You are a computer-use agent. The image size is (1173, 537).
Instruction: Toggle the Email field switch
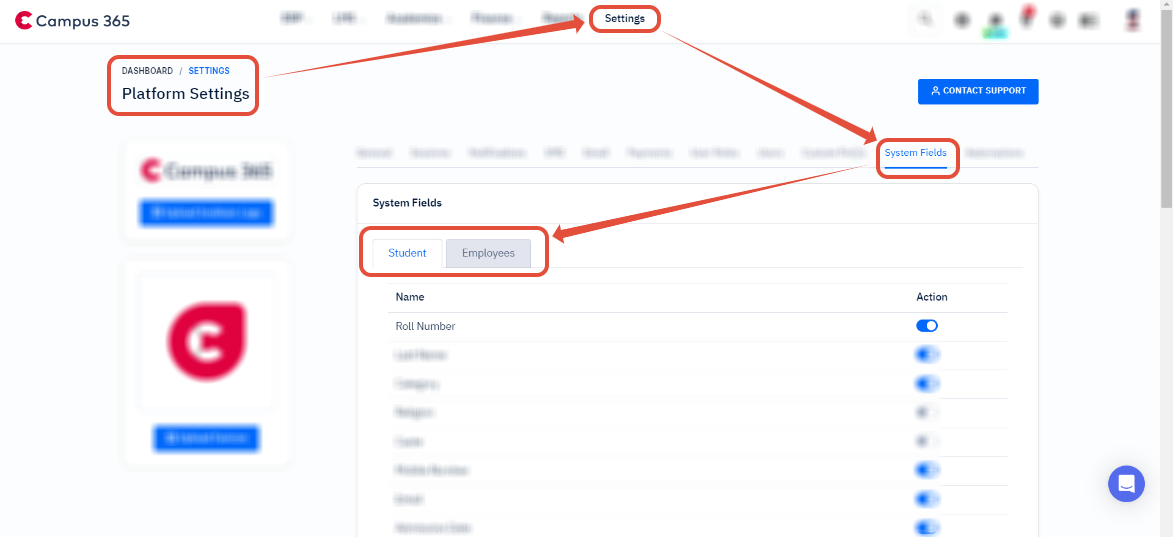tap(926, 499)
